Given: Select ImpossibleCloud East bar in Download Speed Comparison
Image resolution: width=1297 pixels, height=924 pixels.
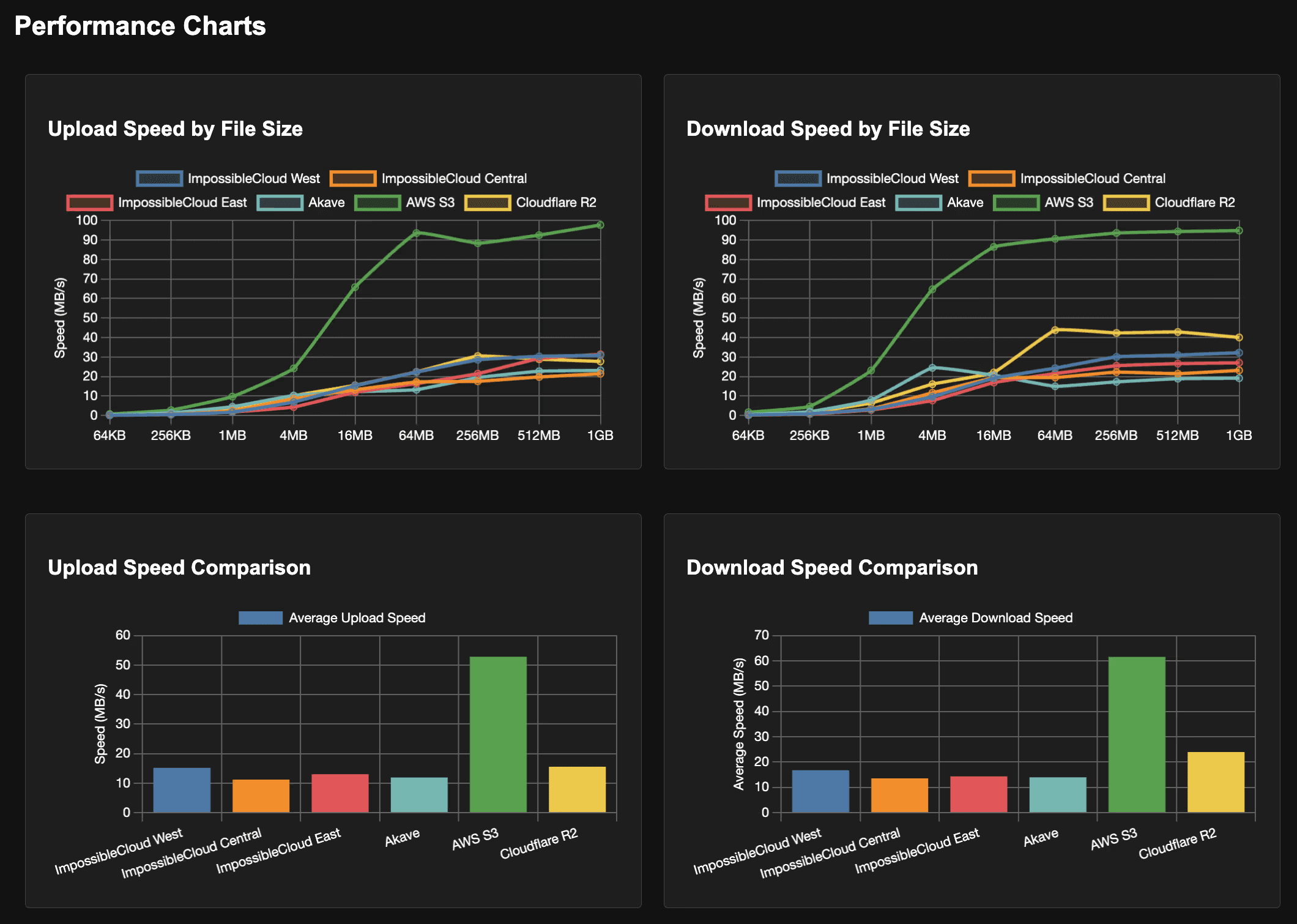Looking at the screenshot, I should pyautogui.click(x=979, y=794).
